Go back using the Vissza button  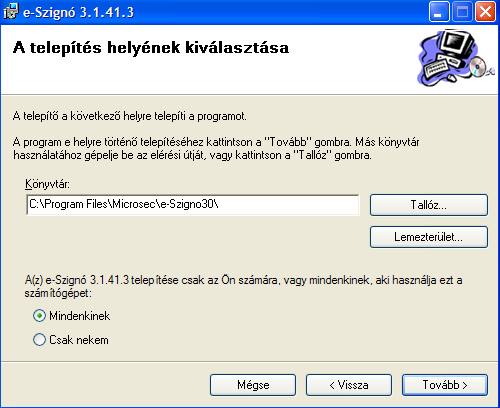pyautogui.click(x=349, y=385)
